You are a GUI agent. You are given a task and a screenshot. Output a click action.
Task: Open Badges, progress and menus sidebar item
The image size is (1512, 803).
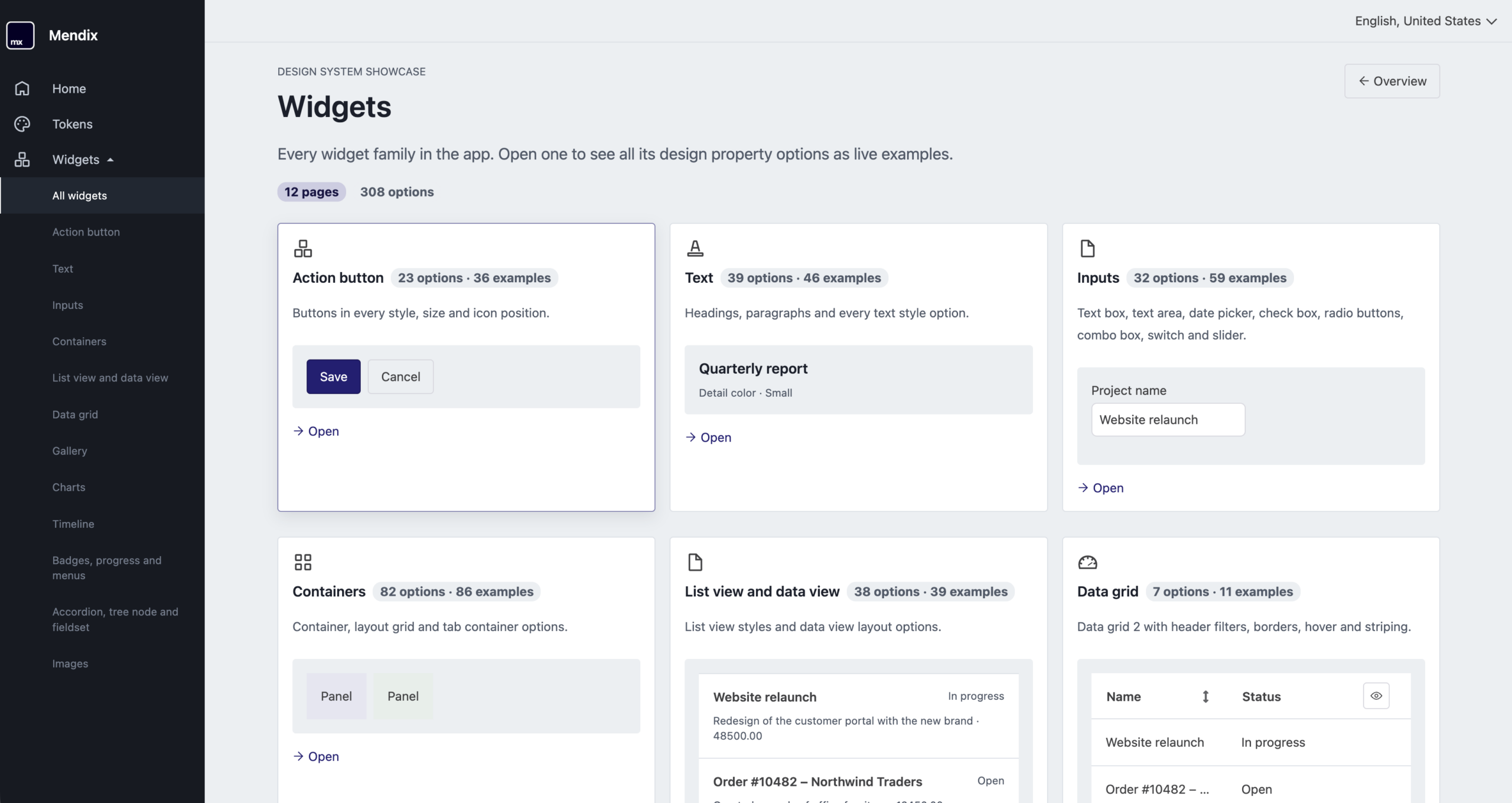pos(103,568)
